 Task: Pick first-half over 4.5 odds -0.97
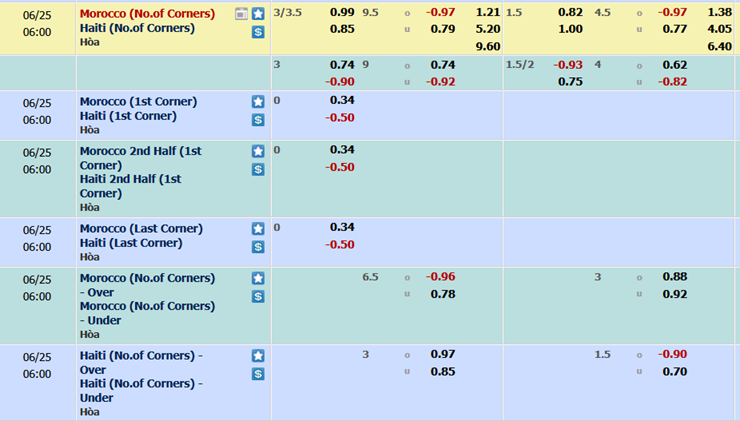673,12
